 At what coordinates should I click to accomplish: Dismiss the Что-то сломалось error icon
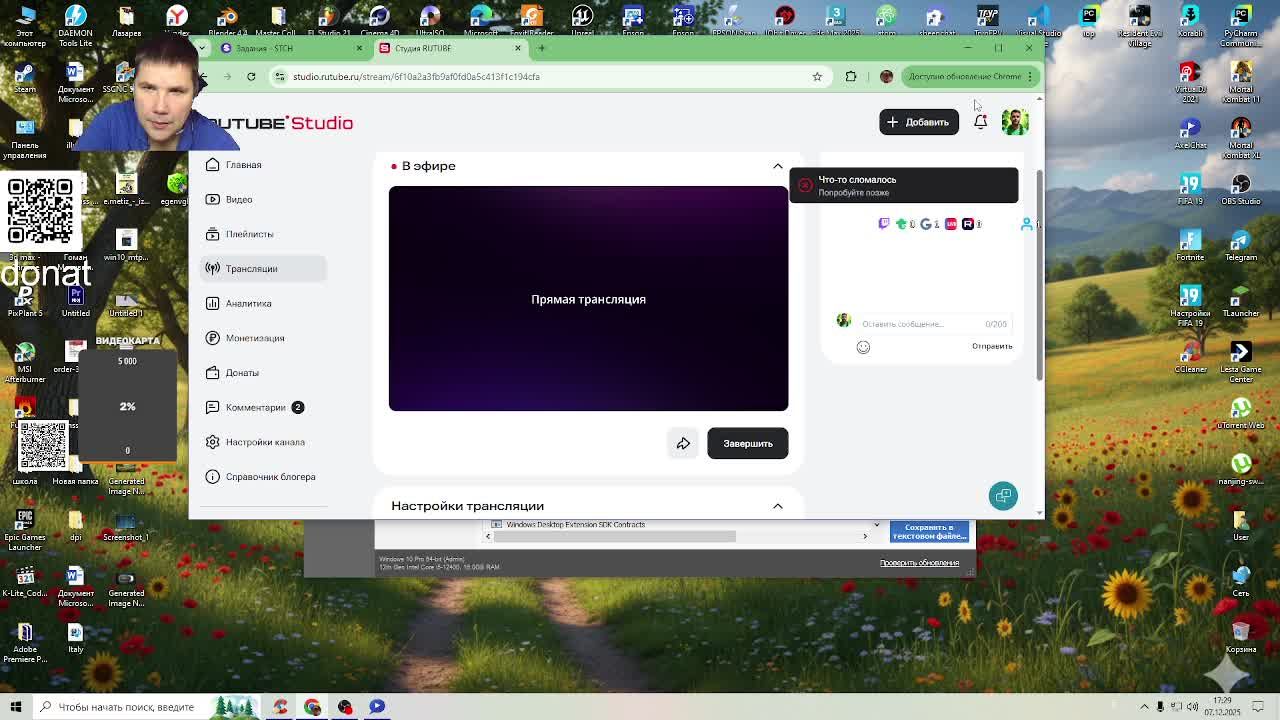click(805, 185)
